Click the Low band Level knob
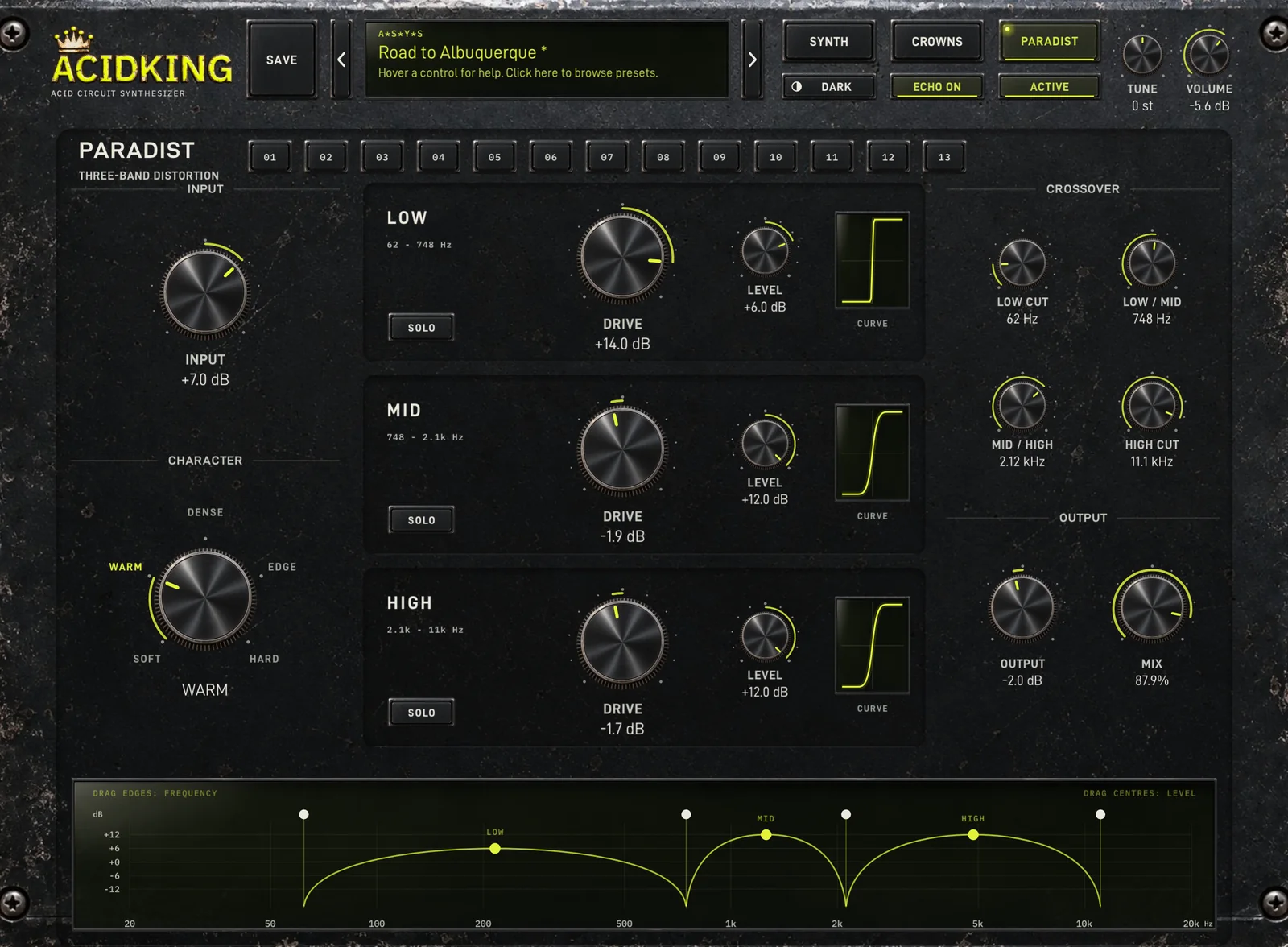 click(x=765, y=251)
